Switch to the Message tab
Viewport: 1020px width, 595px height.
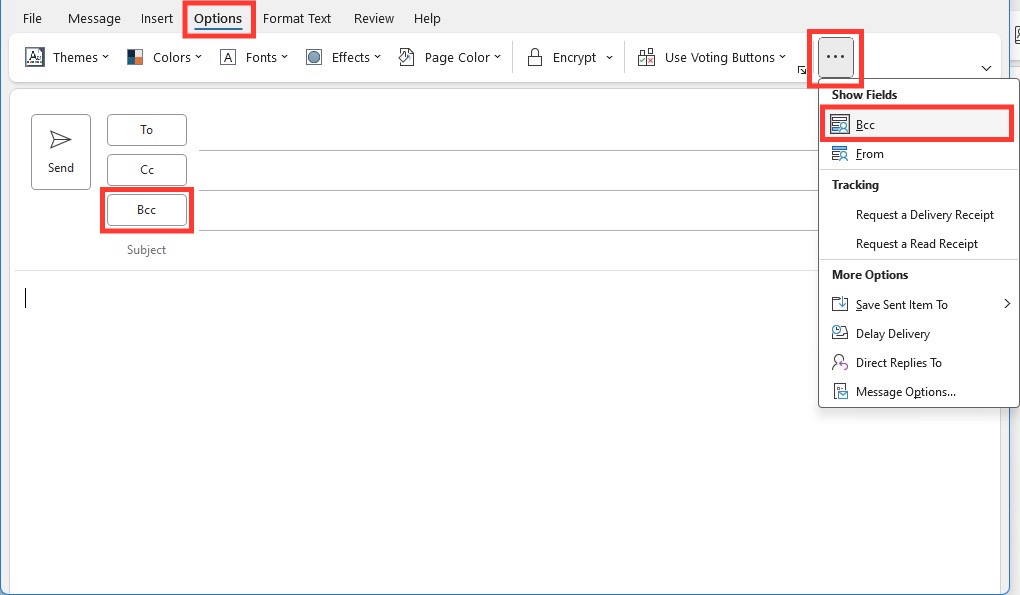94,19
